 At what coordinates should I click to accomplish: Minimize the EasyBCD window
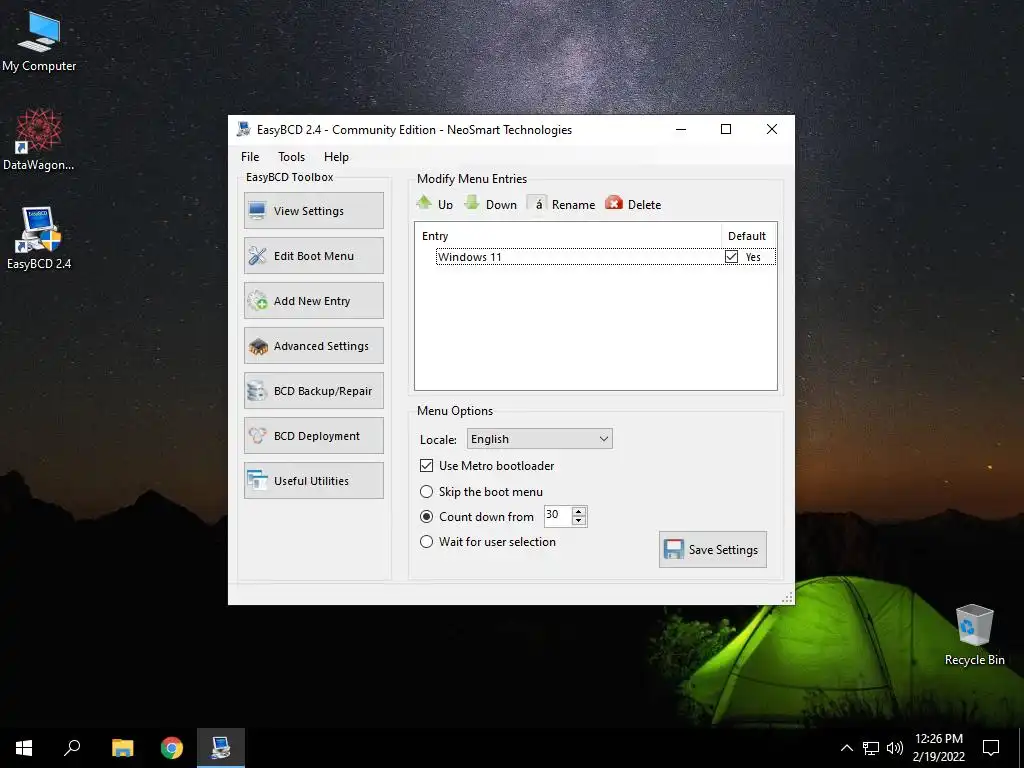pos(680,129)
